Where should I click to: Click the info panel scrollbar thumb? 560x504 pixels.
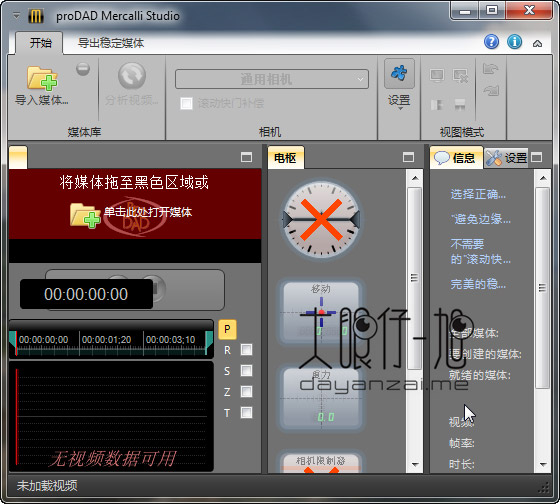click(543, 288)
